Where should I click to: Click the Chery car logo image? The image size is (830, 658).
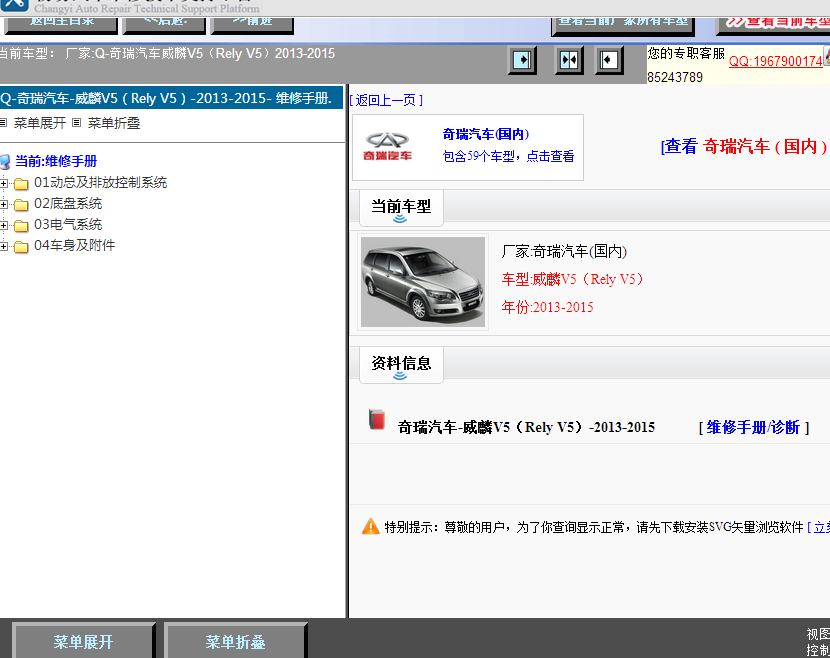click(387, 147)
